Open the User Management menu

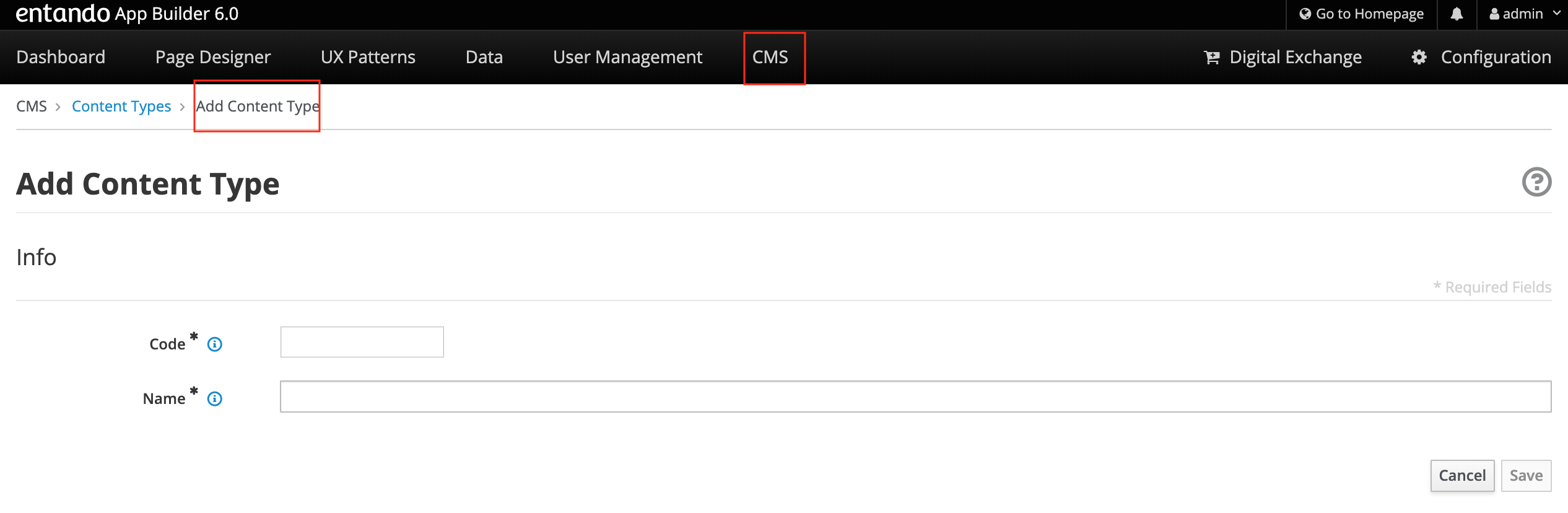click(627, 57)
